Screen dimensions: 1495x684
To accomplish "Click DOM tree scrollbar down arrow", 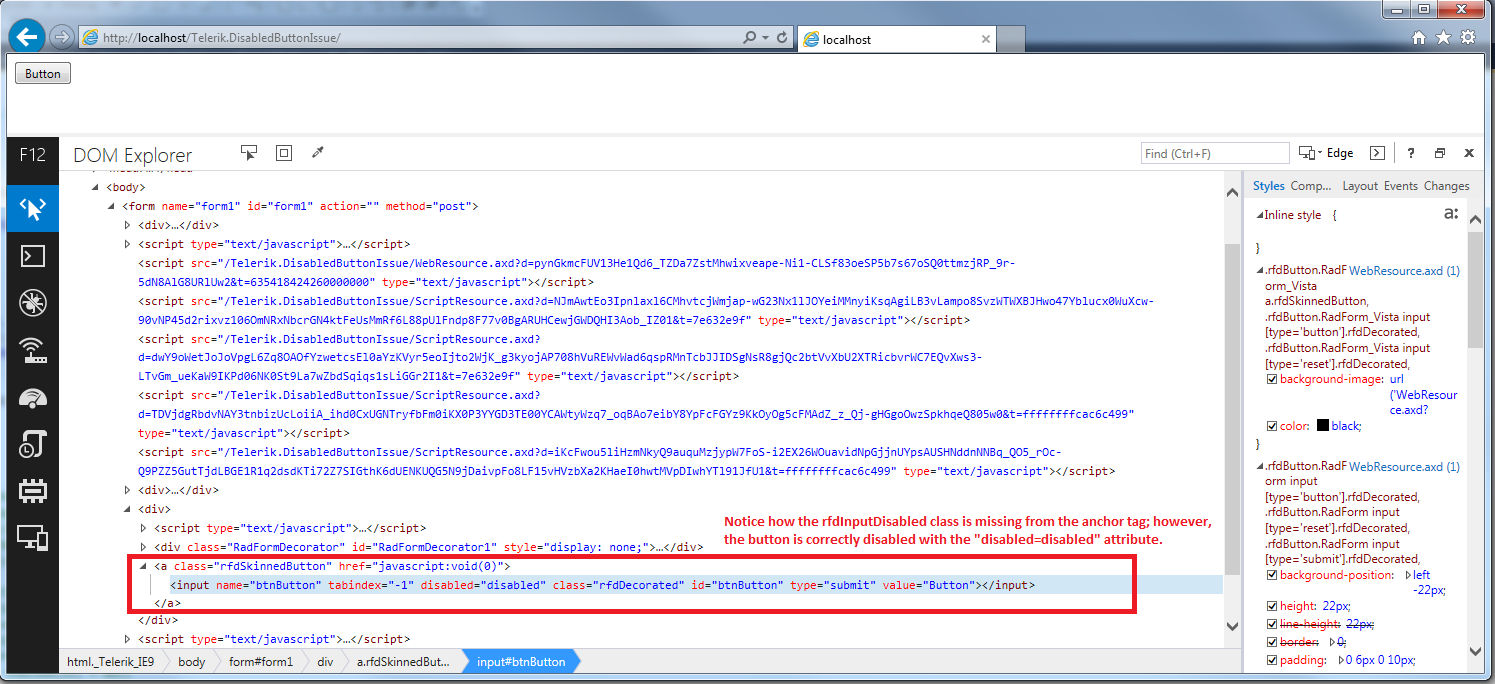I will (1233, 626).
